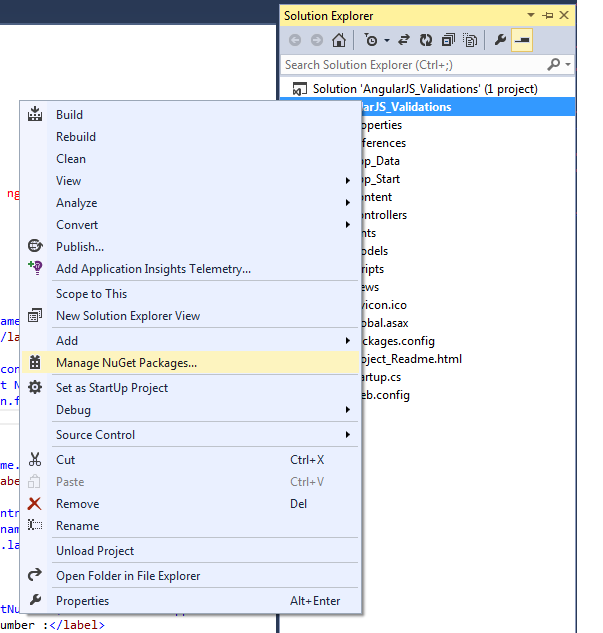Click the StartUp Project gear icon
Viewport: 603px width, 633px height.
[35, 387]
